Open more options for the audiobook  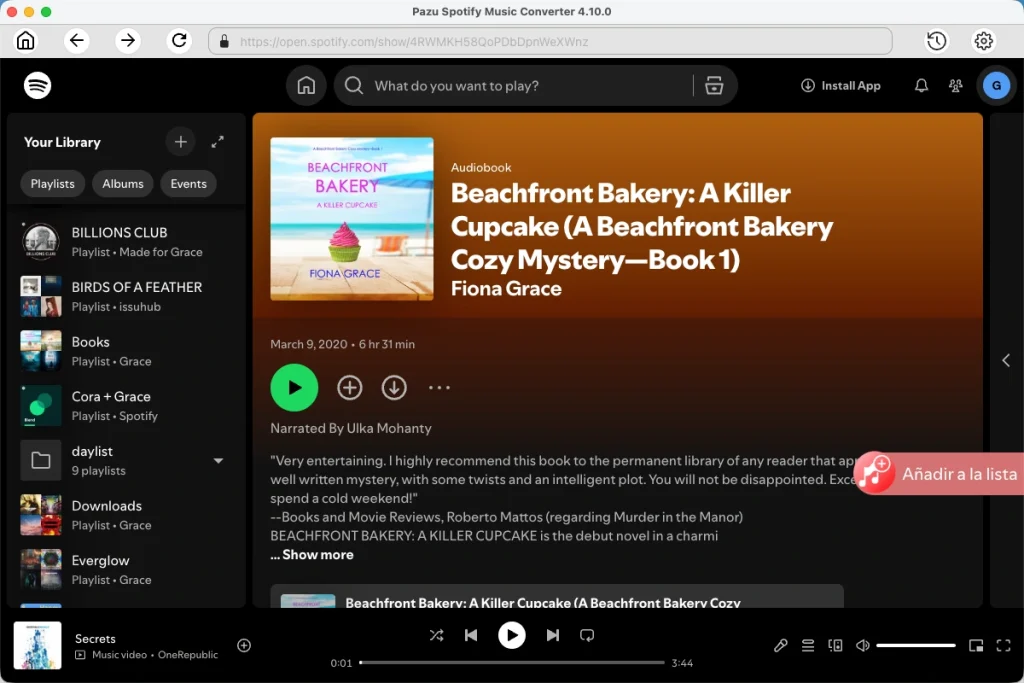(x=439, y=387)
